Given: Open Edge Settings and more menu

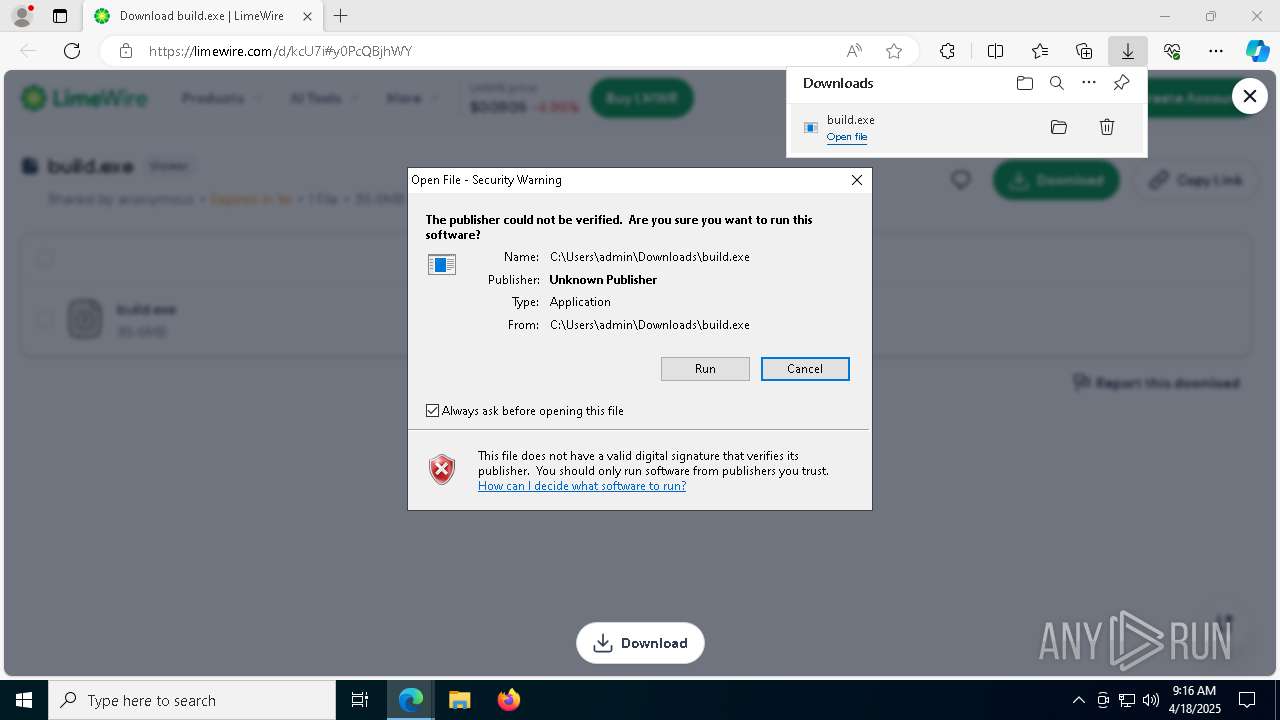Looking at the screenshot, I should point(1216,51).
